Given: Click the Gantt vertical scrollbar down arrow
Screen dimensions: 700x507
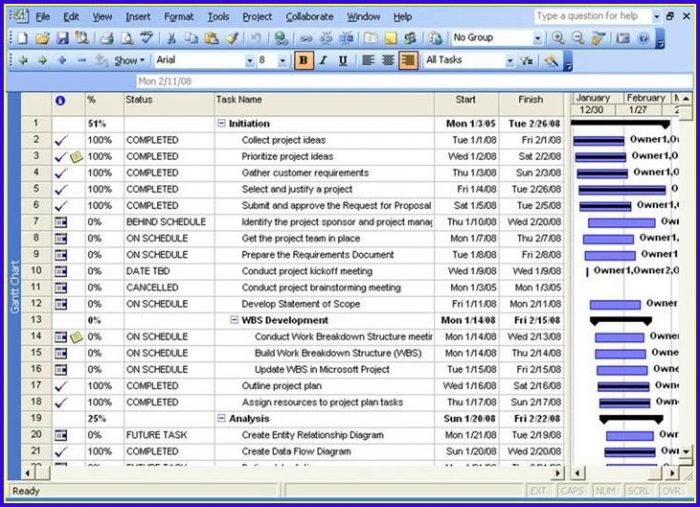Looking at the screenshot, I should click(x=686, y=452).
